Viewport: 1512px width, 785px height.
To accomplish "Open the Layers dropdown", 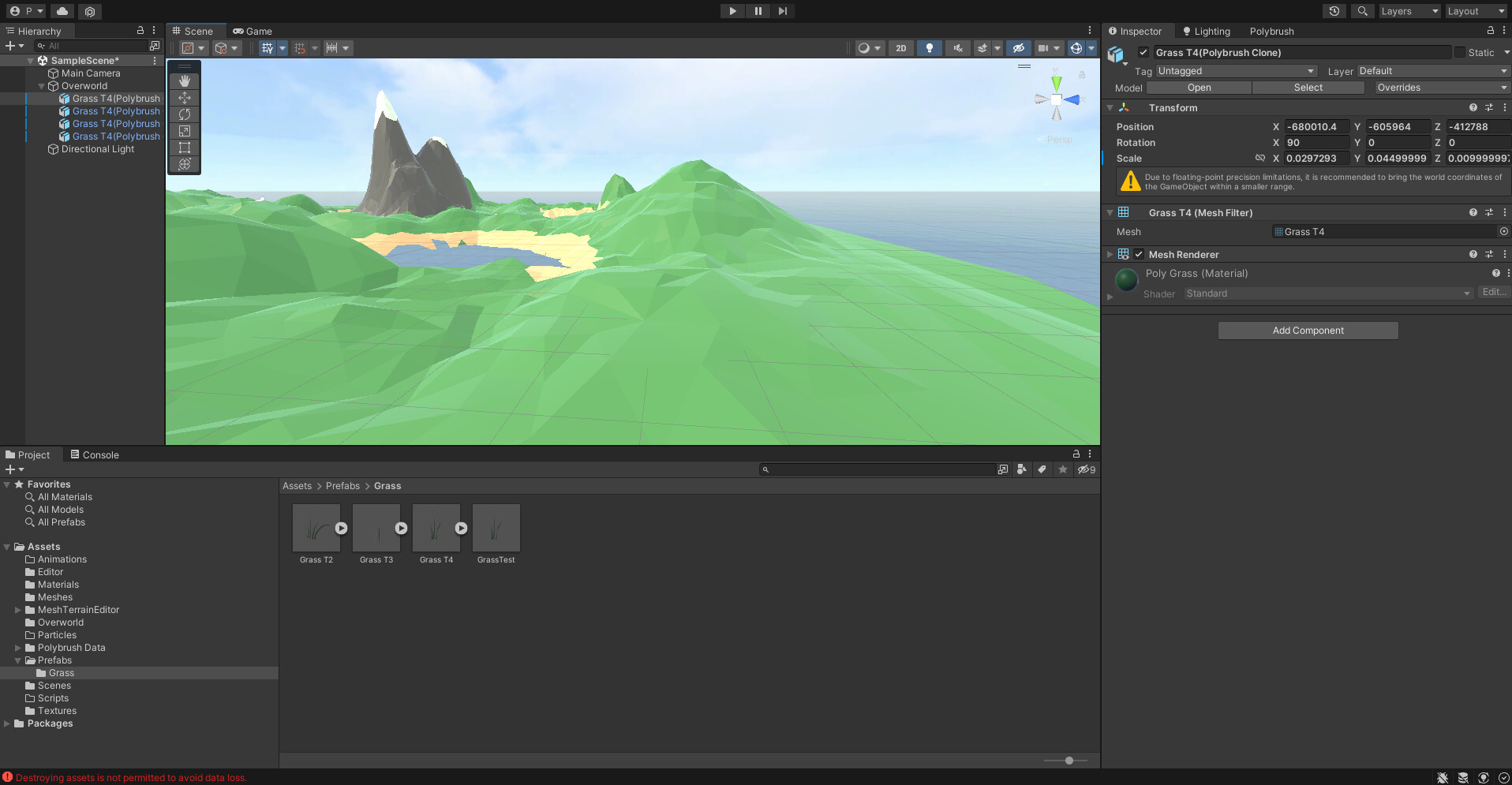I will point(1409,11).
